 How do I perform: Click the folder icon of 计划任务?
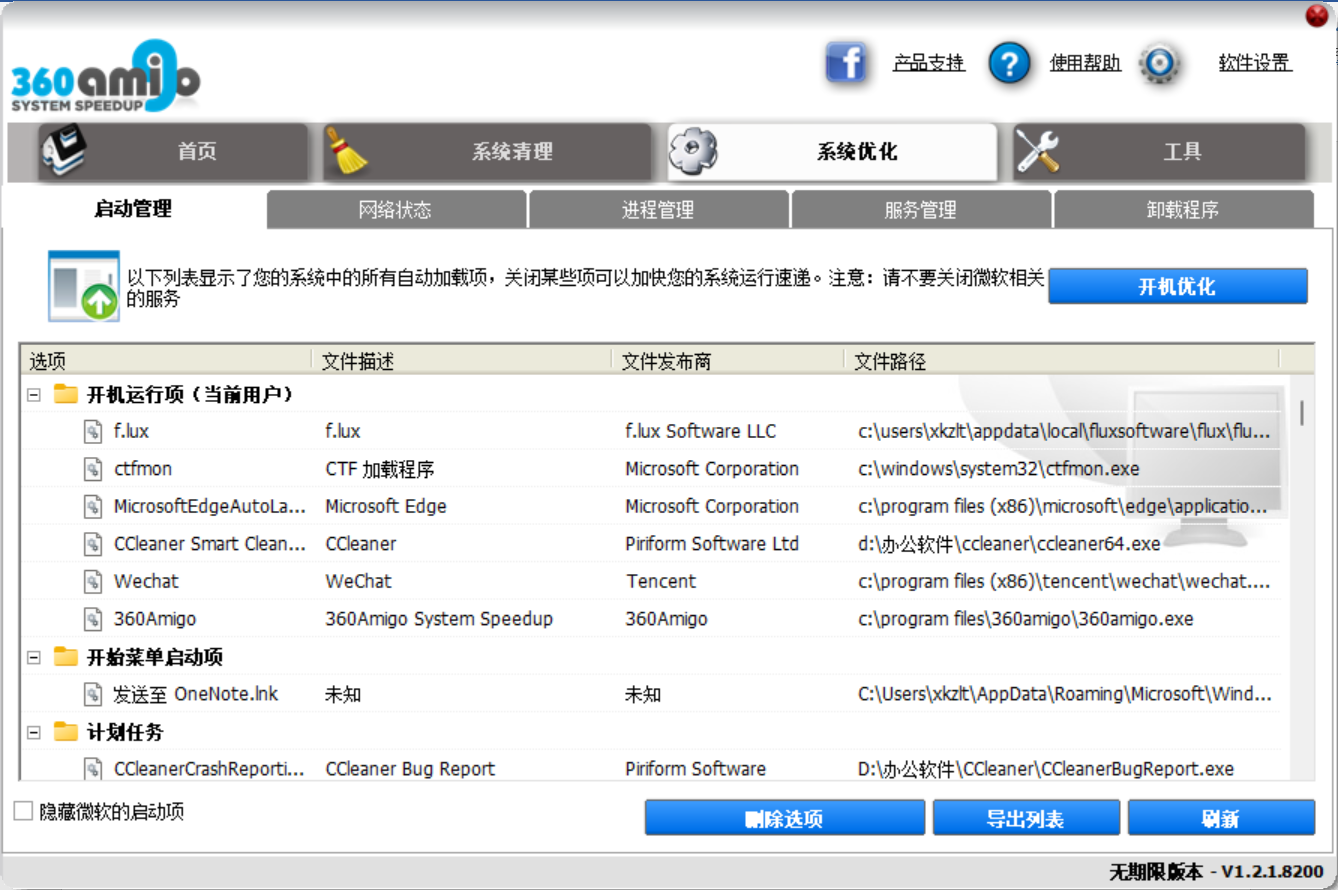66,732
